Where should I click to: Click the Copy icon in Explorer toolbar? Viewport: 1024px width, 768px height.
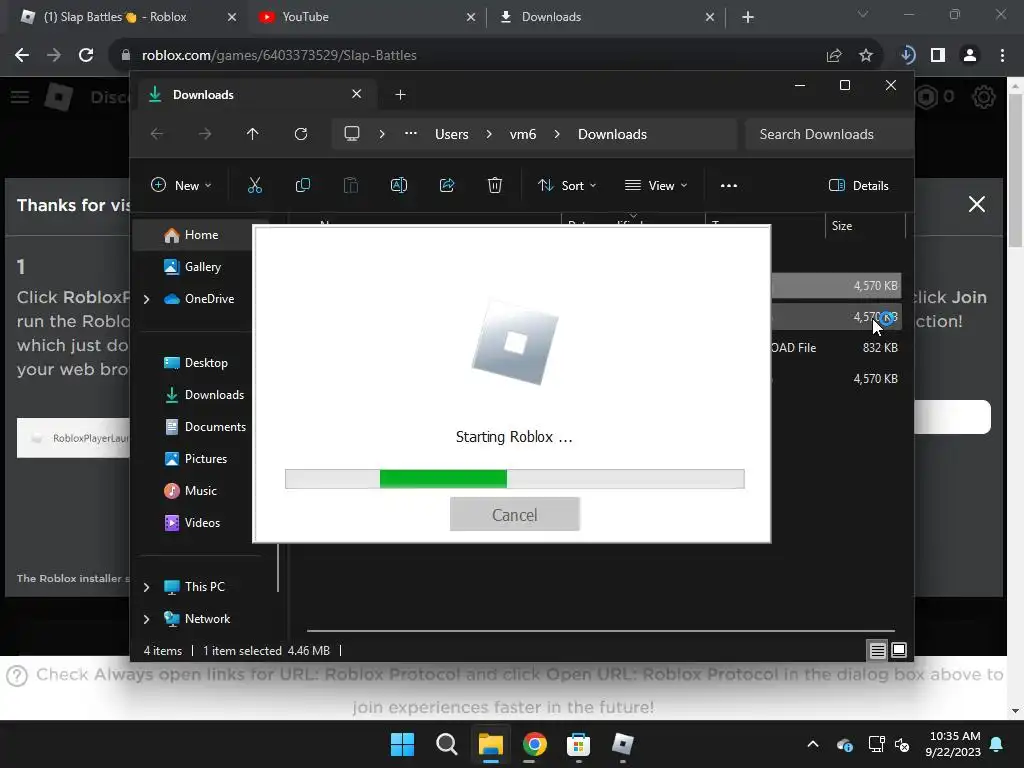[x=302, y=185]
